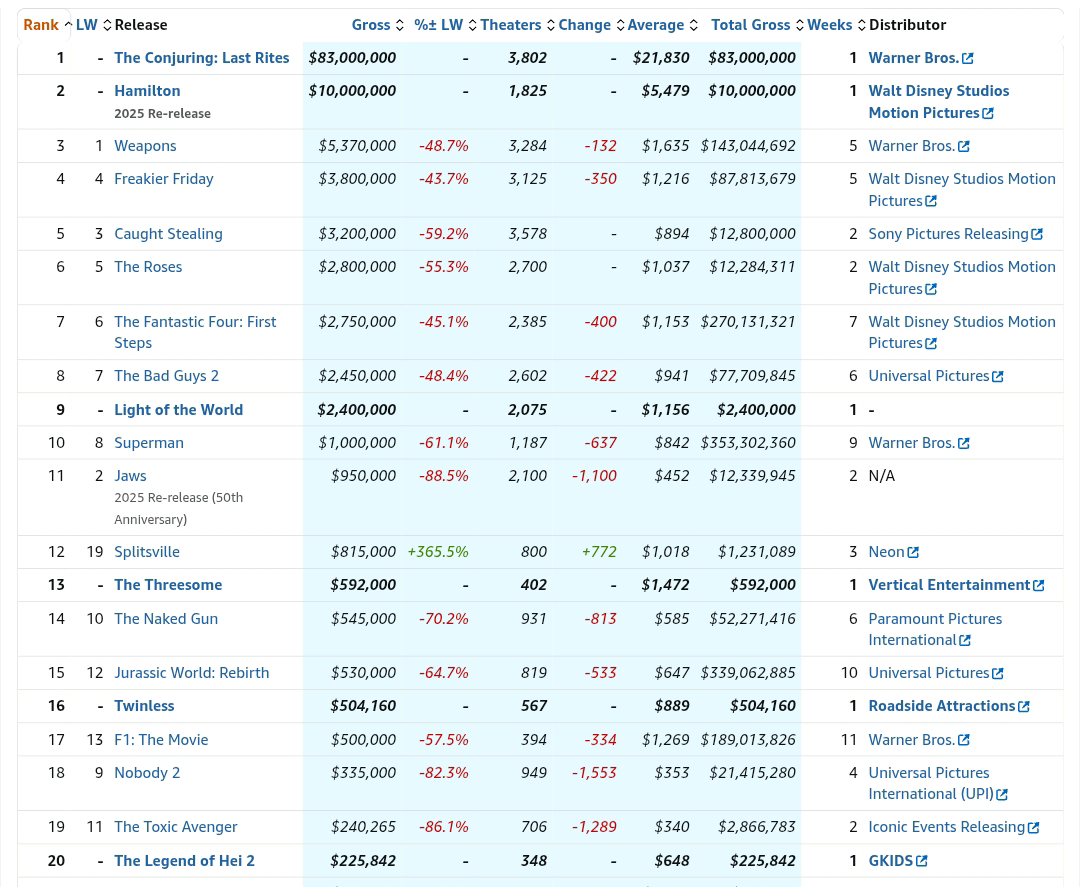Click external icon next to Iconic Events Releasing

click(1034, 828)
